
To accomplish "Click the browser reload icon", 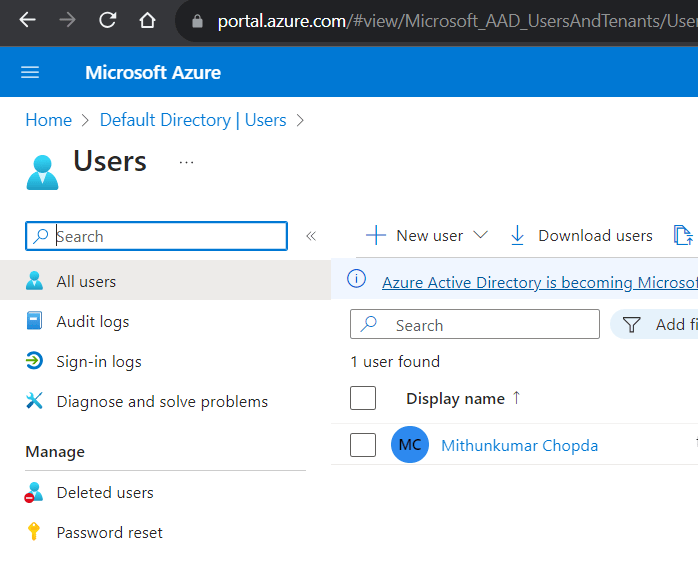I will (107, 20).
